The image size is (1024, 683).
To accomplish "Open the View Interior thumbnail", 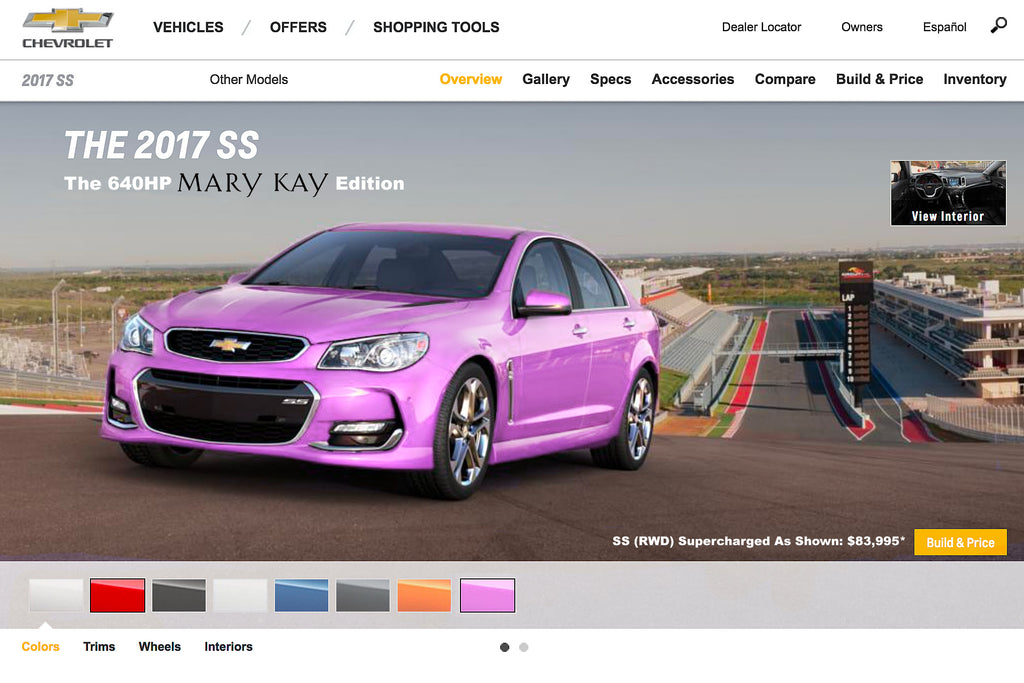I will pyautogui.click(x=948, y=193).
